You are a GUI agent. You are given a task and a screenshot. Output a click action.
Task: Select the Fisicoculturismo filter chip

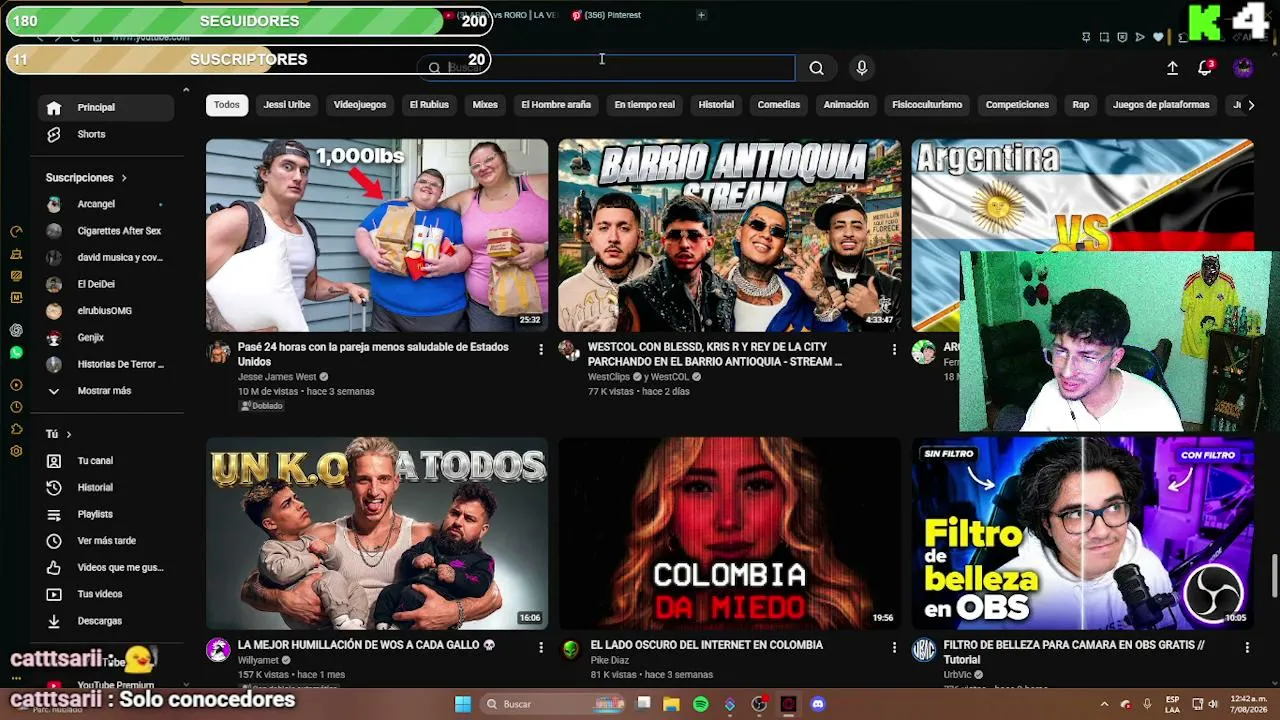(927, 105)
